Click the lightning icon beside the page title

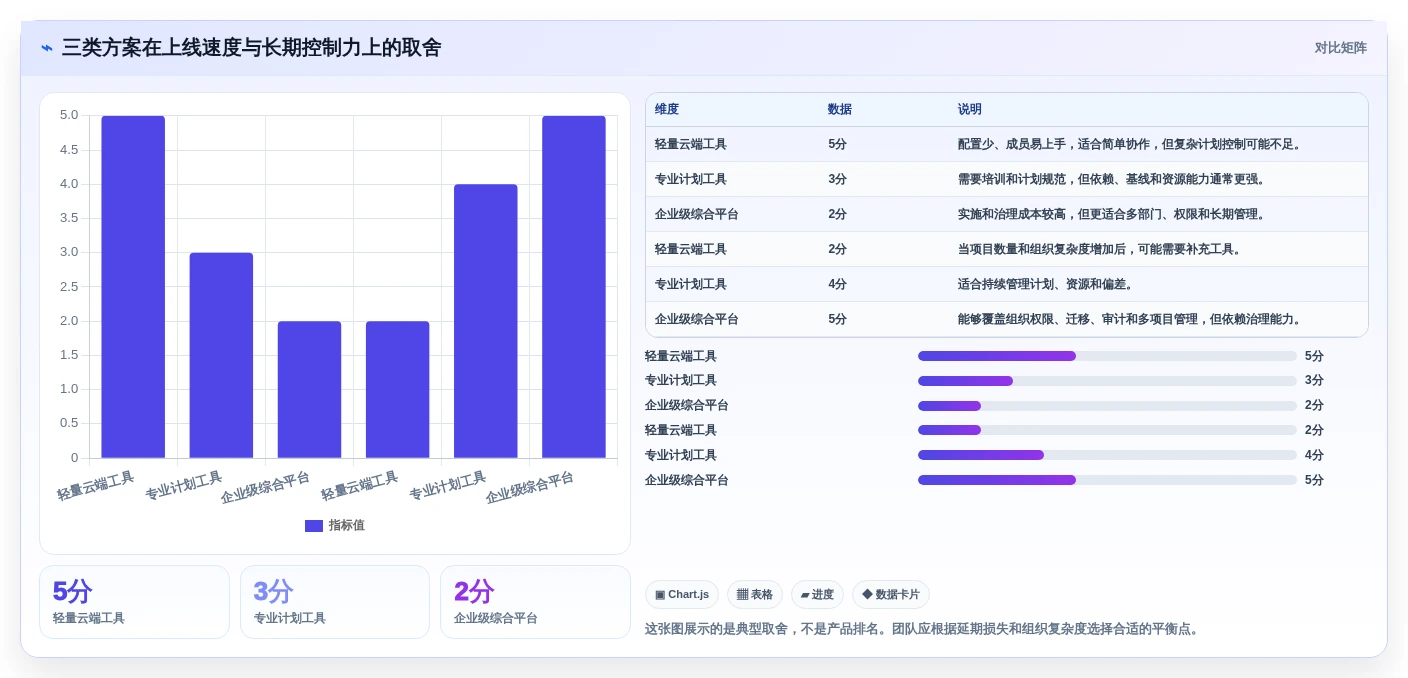tap(47, 48)
